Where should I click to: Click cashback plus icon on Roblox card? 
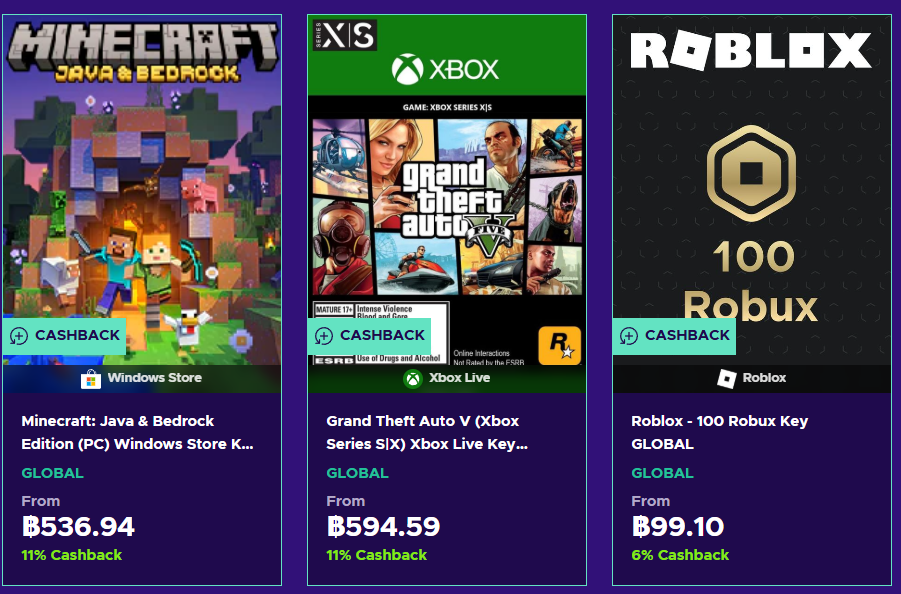(x=629, y=336)
